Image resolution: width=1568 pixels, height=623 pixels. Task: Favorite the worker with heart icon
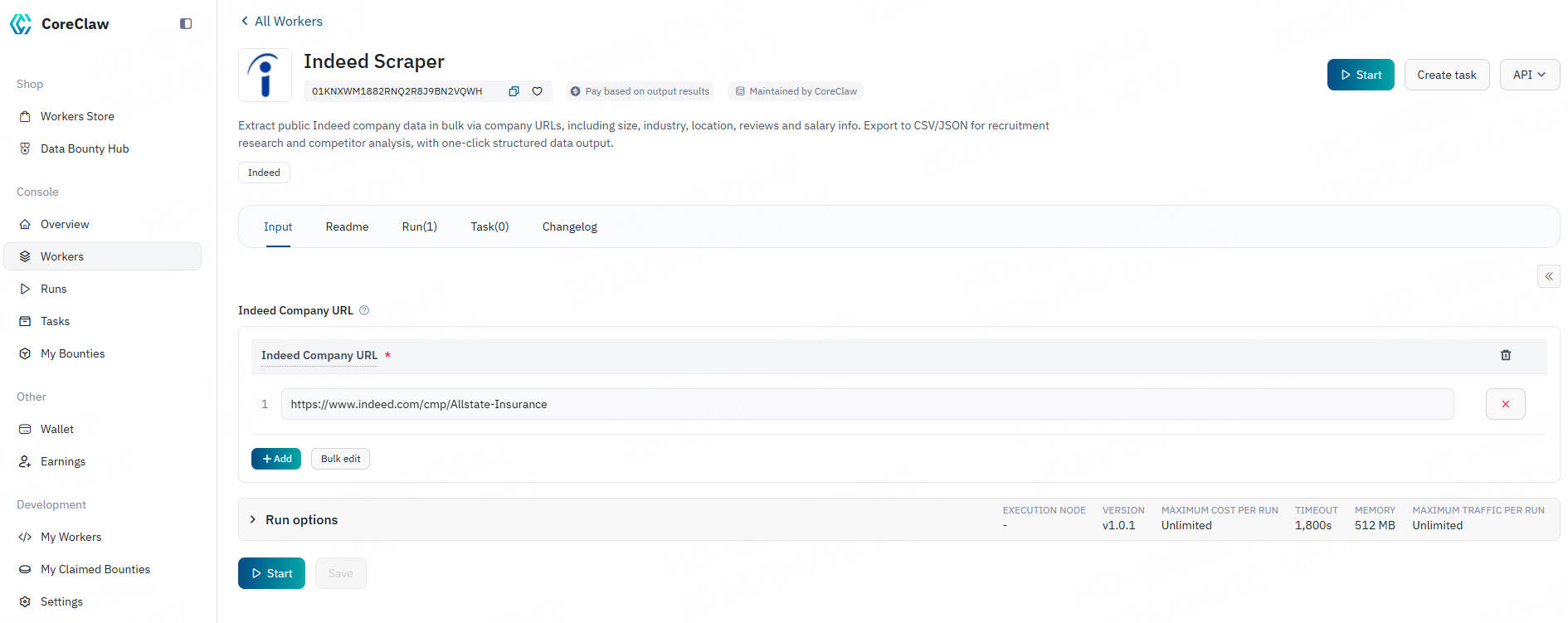tap(538, 91)
